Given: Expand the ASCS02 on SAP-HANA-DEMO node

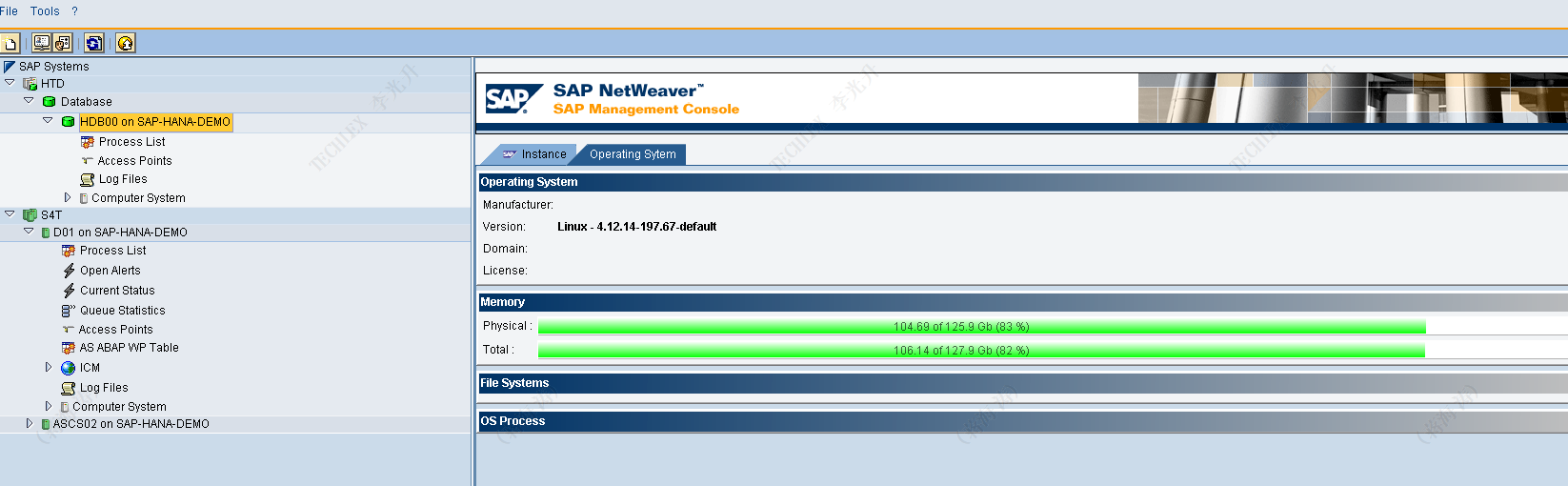Looking at the screenshot, I should coord(30,423).
